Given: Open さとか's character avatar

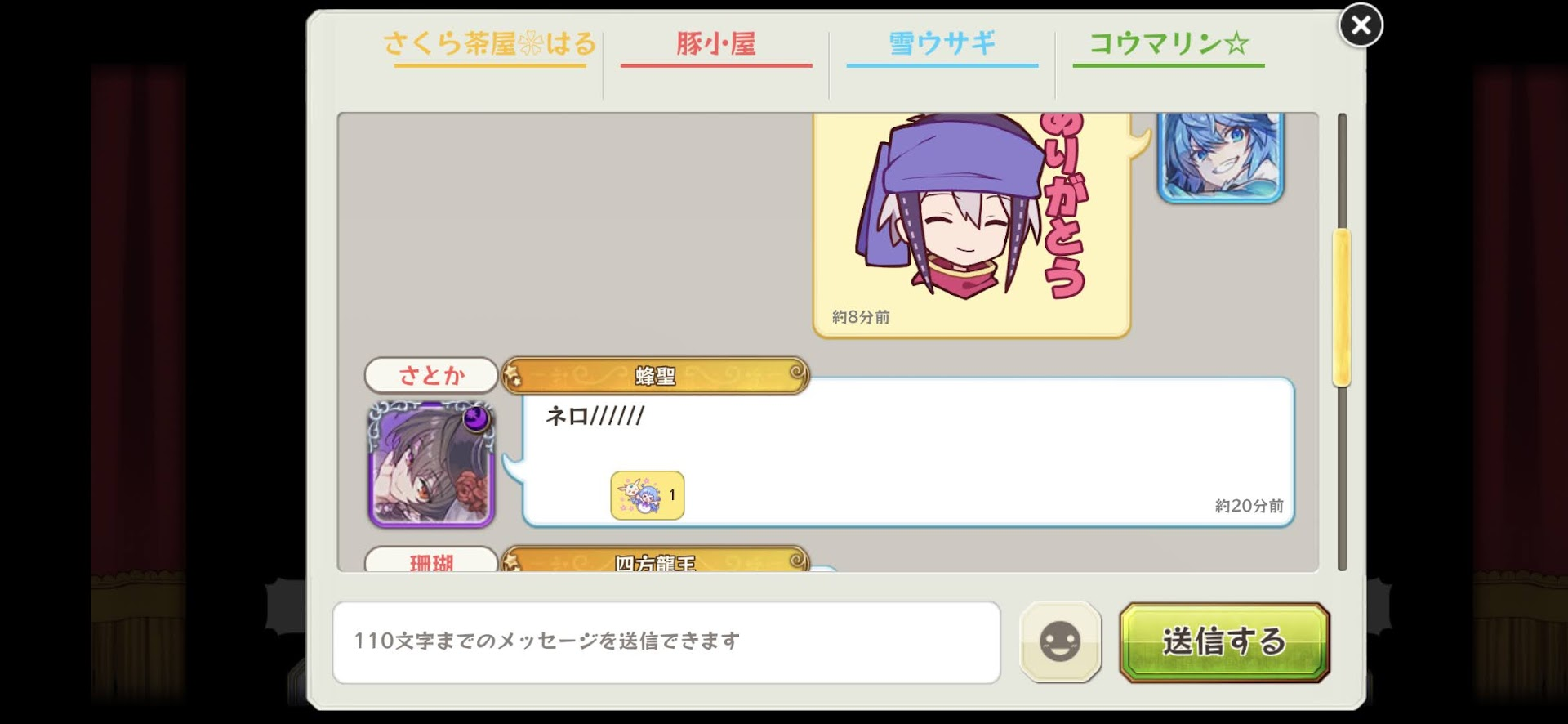Looking at the screenshot, I should [431, 463].
